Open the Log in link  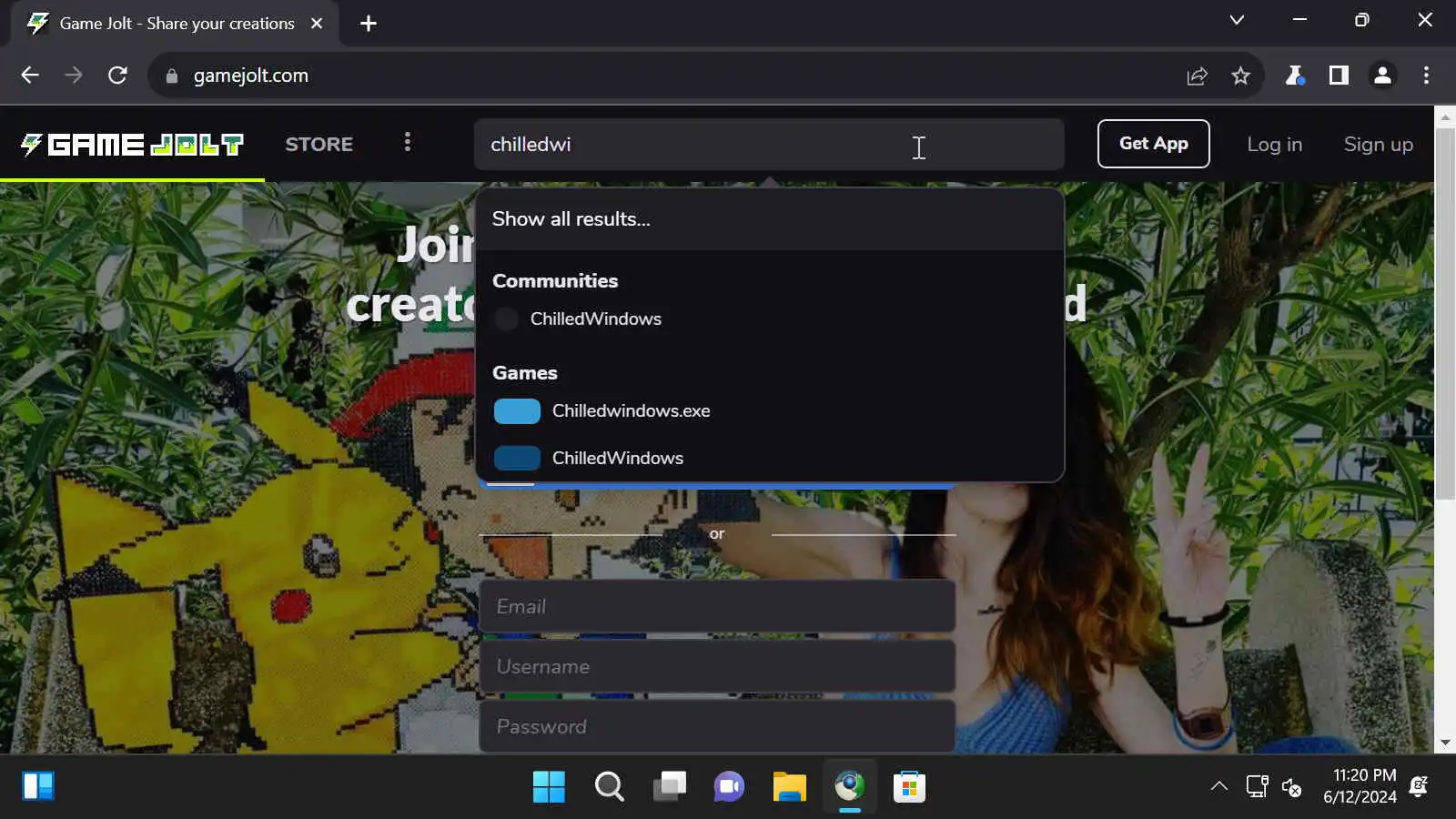pyautogui.click(x=1274, y=145)
